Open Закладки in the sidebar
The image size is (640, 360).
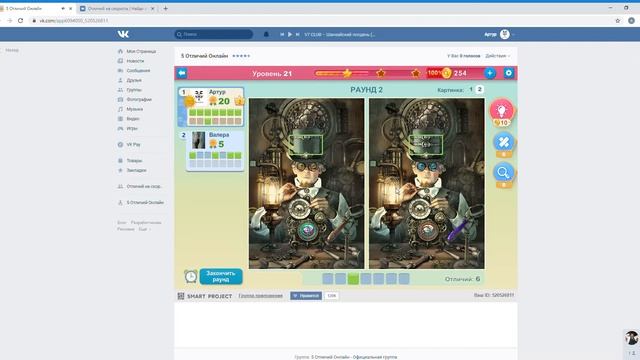(x=136, y=170)
